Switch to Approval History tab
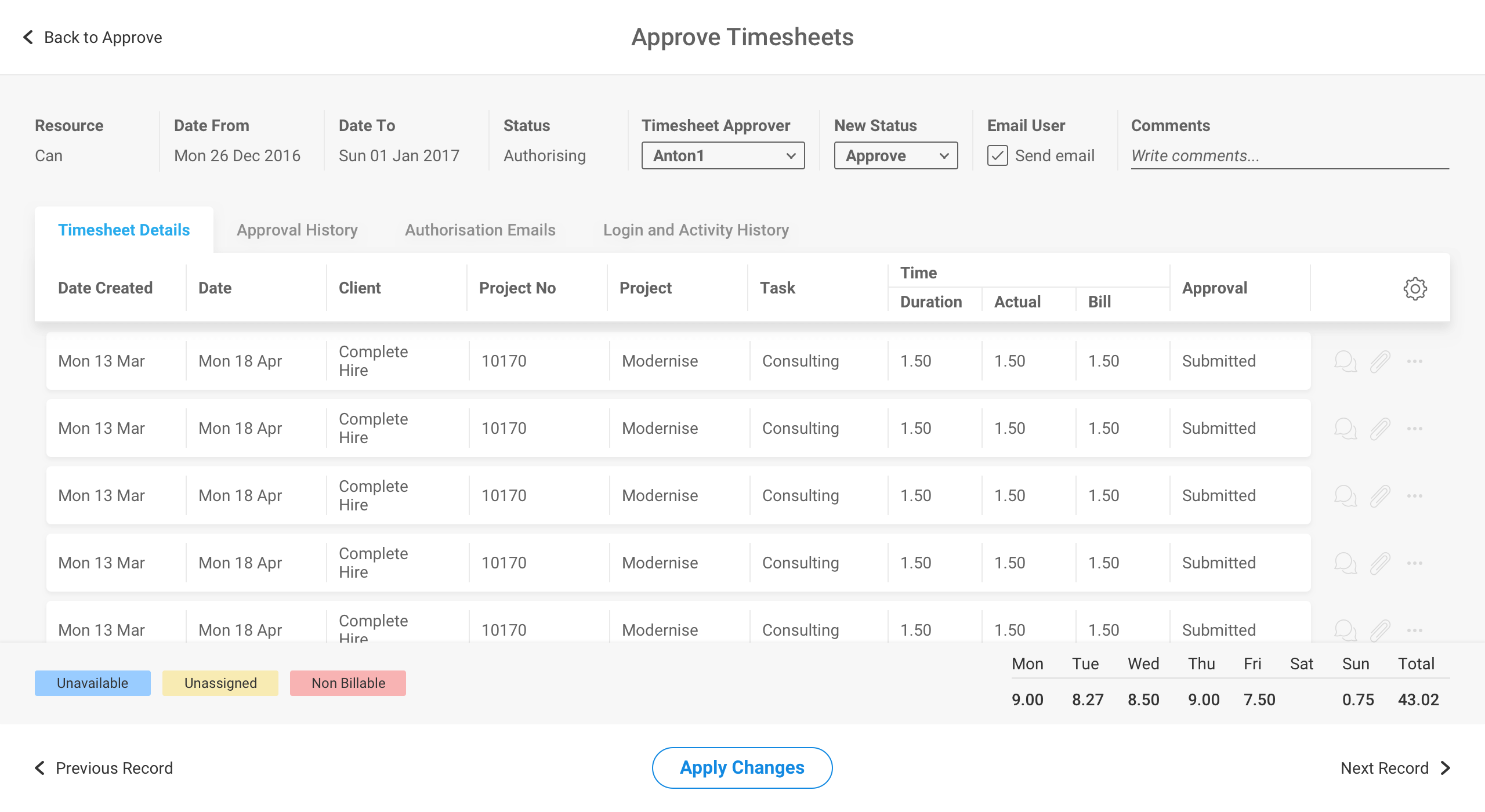This screenshot has height=812, width=1485. point(297,230)
